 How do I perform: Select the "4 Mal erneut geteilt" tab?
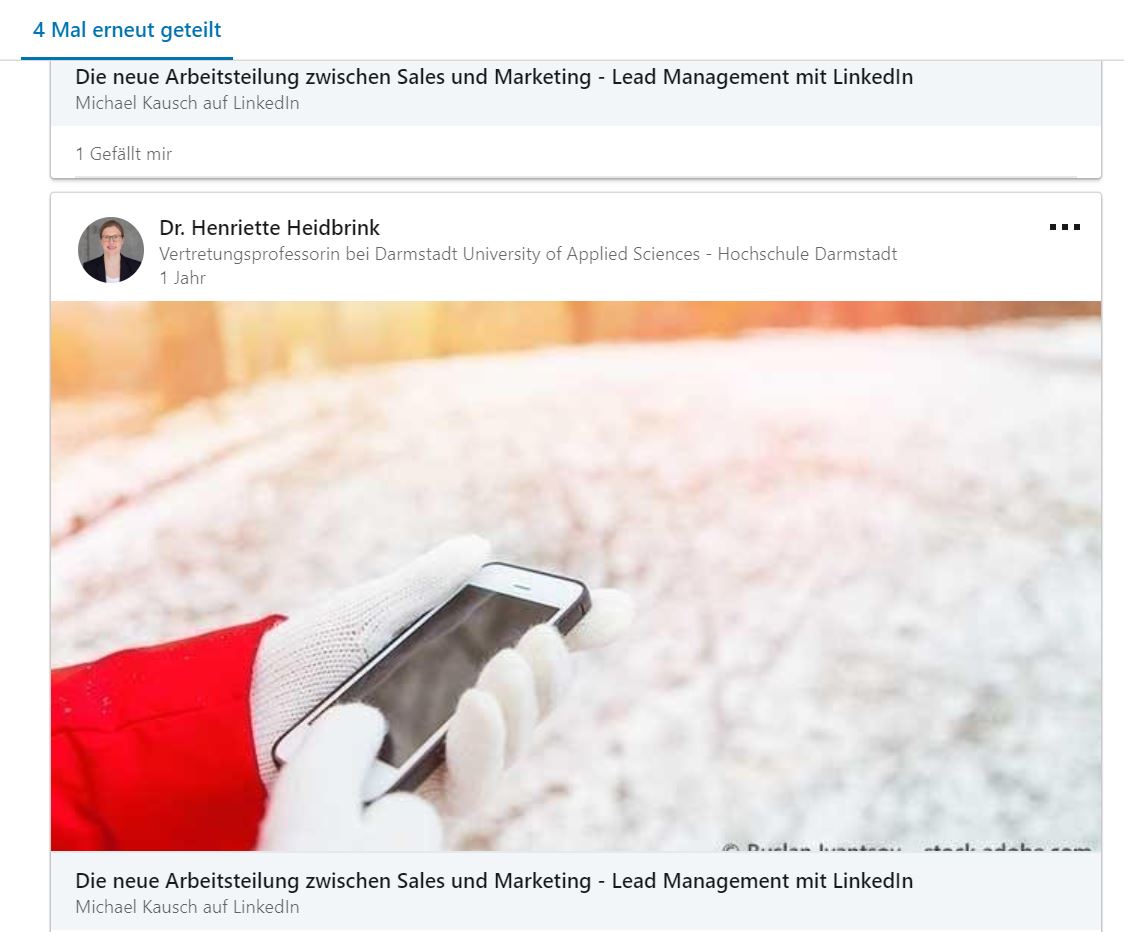click(x=127, y=30)
